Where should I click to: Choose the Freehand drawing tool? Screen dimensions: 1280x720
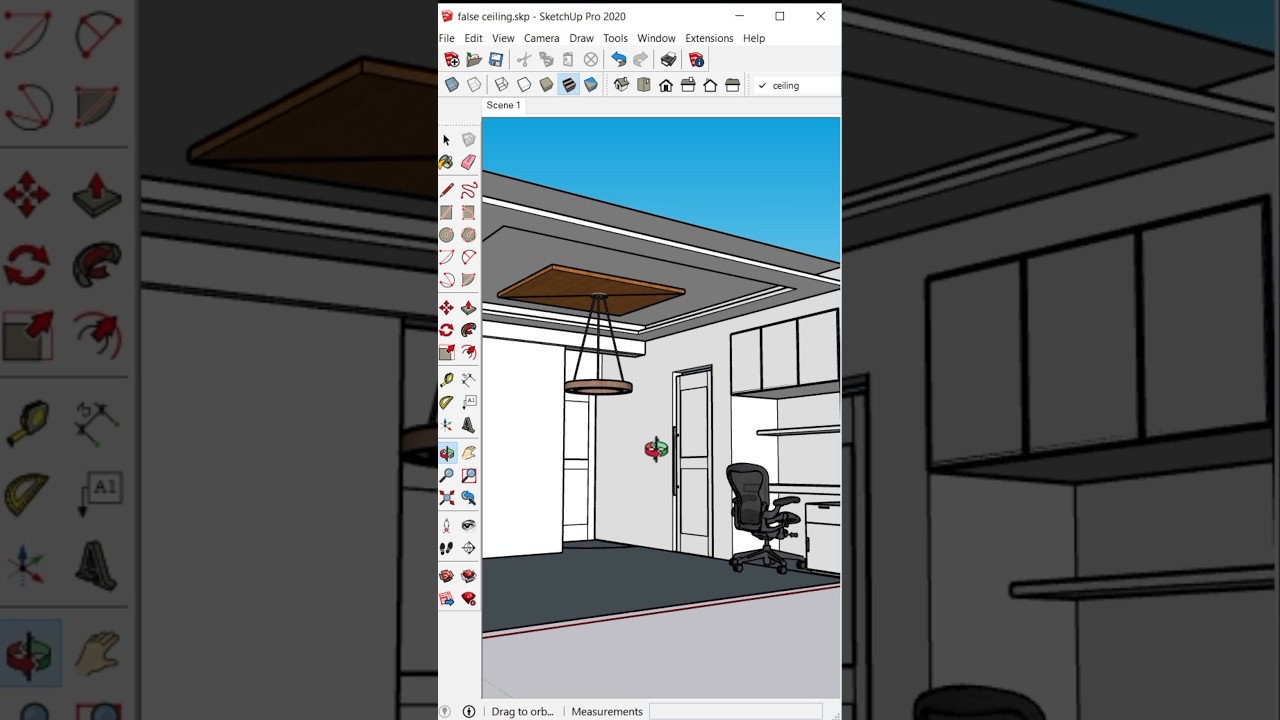tap(468, 190)
